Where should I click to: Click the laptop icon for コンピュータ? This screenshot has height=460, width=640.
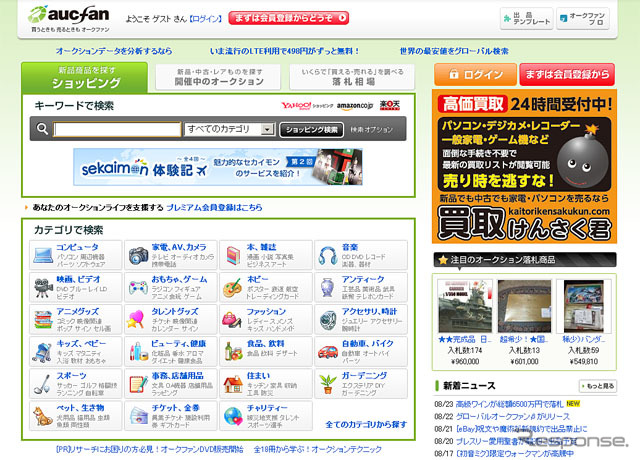point(43,255)
